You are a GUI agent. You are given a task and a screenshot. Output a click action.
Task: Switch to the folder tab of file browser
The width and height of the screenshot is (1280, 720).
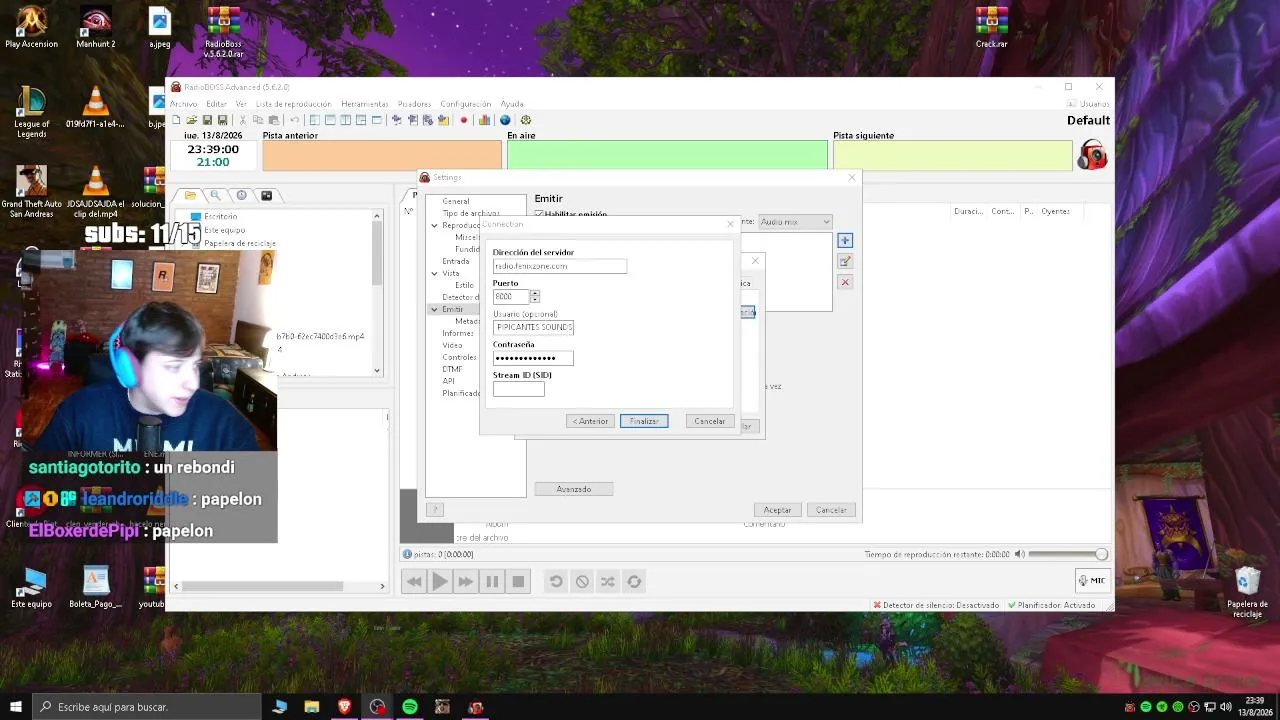point(190,195)
